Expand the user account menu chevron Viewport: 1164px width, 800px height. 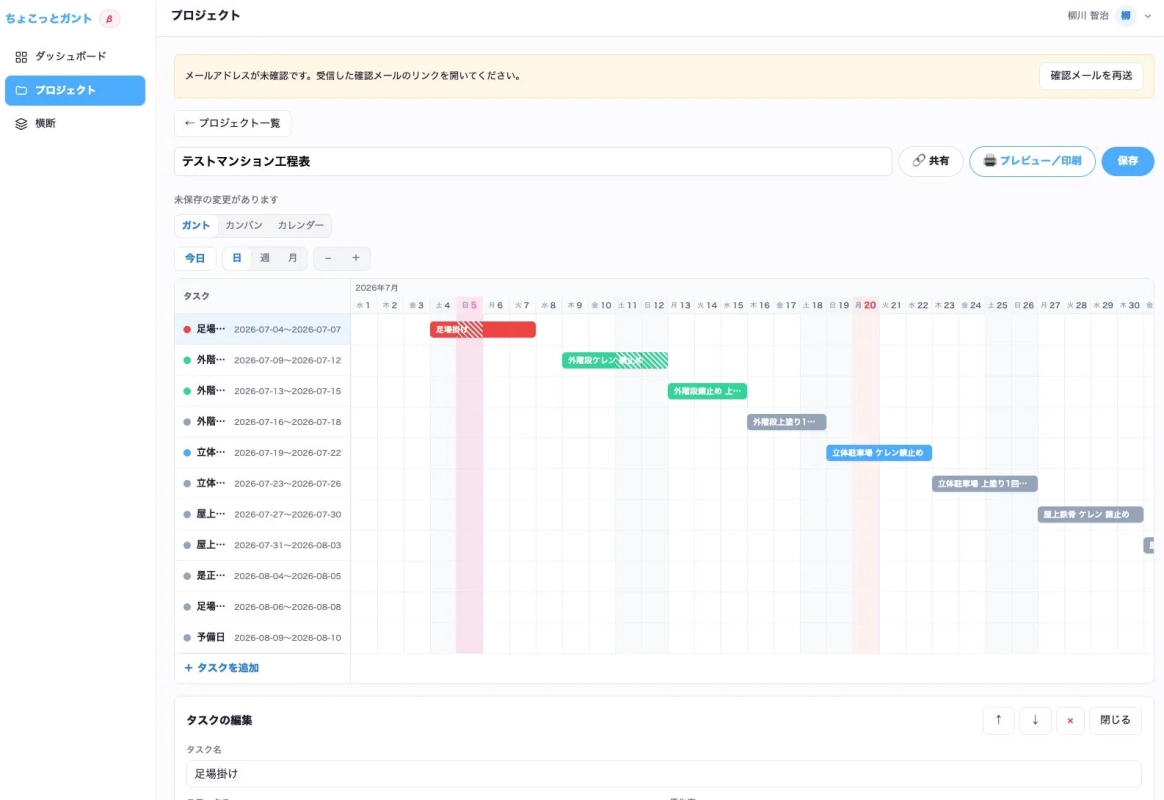pos(1148,16)
